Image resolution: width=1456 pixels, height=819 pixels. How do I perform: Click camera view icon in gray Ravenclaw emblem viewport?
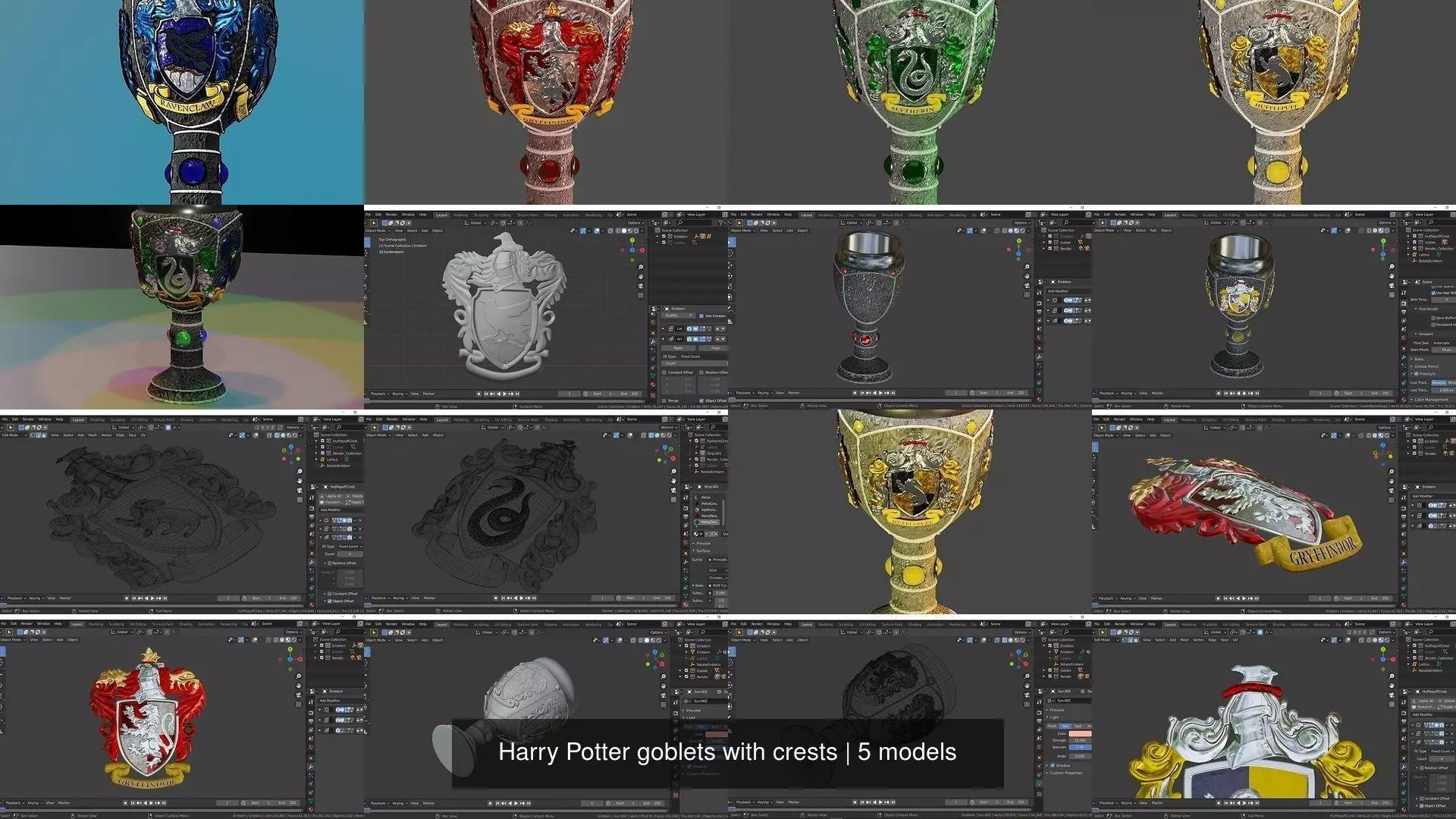[640, 286]
